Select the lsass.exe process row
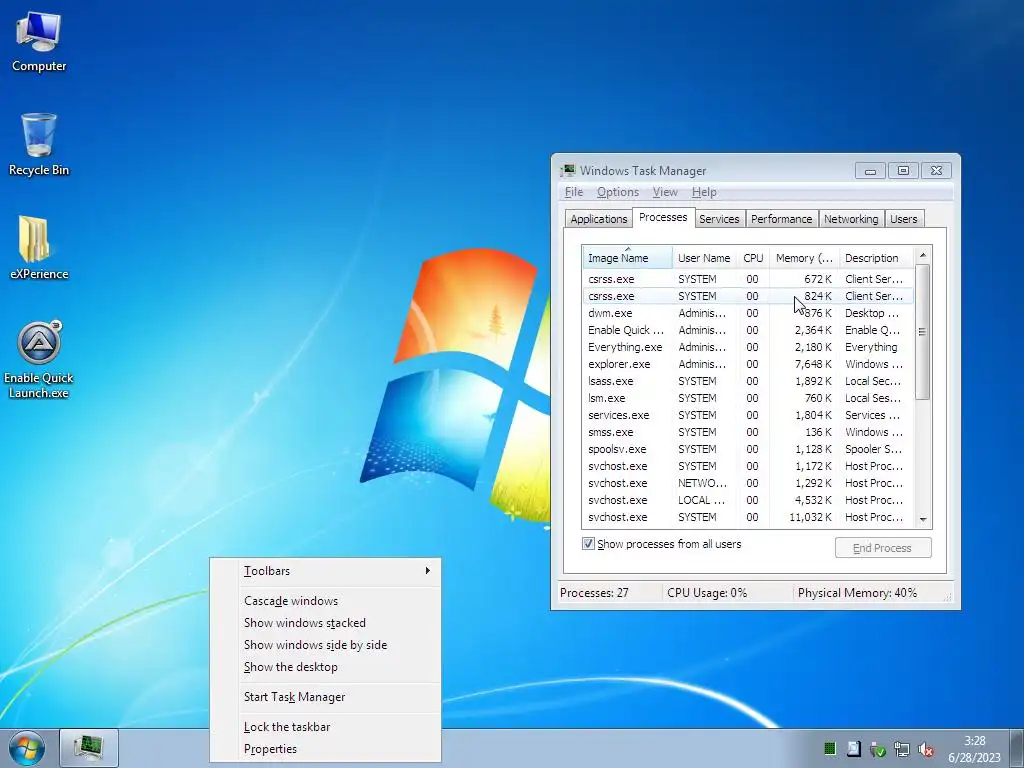 [x=748, y=381]
